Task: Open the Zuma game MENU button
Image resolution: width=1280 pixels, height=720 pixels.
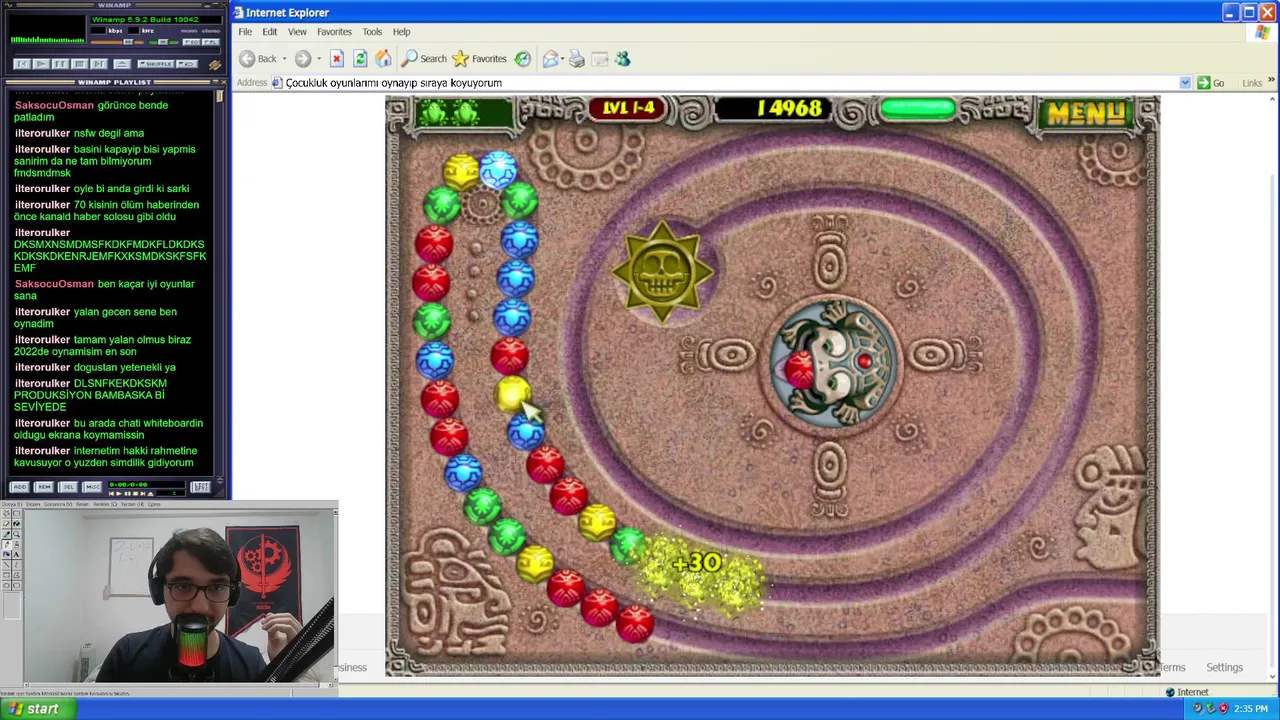Action: [1085, 113]
